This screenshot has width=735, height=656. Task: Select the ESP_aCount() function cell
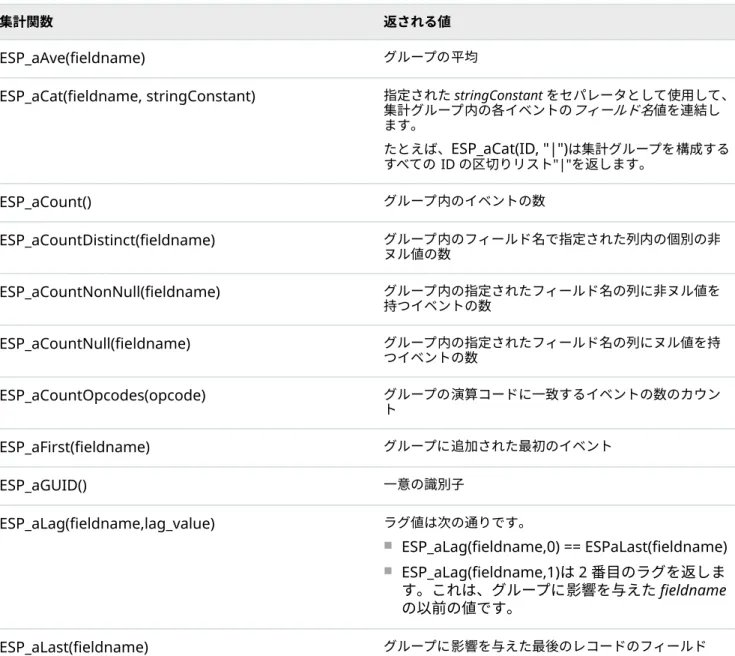pyautogui.click(x=46, y=202)
